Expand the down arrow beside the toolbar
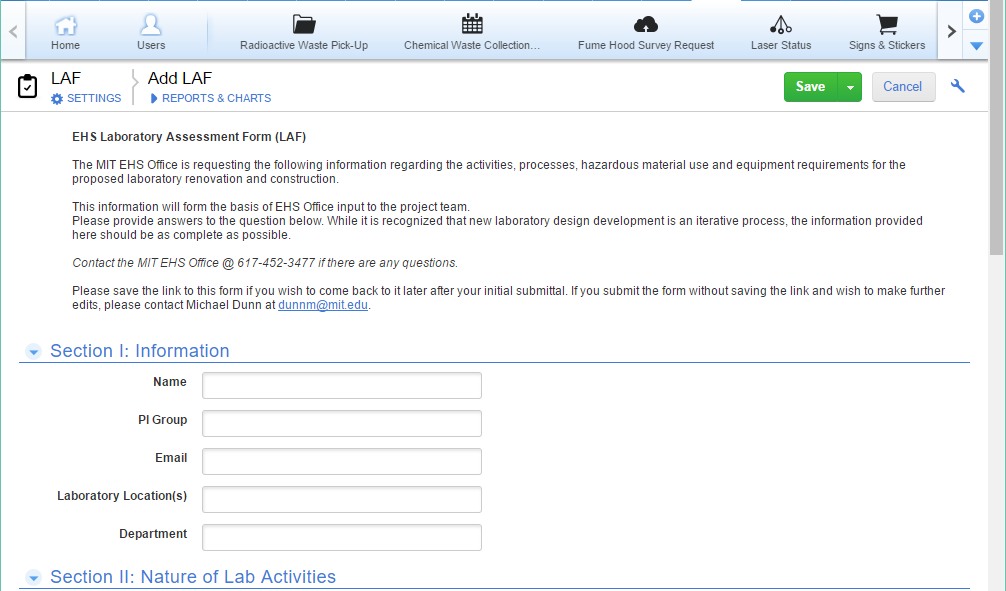The height and width of the screenshot is (591, 1006). tap(977, 46)
